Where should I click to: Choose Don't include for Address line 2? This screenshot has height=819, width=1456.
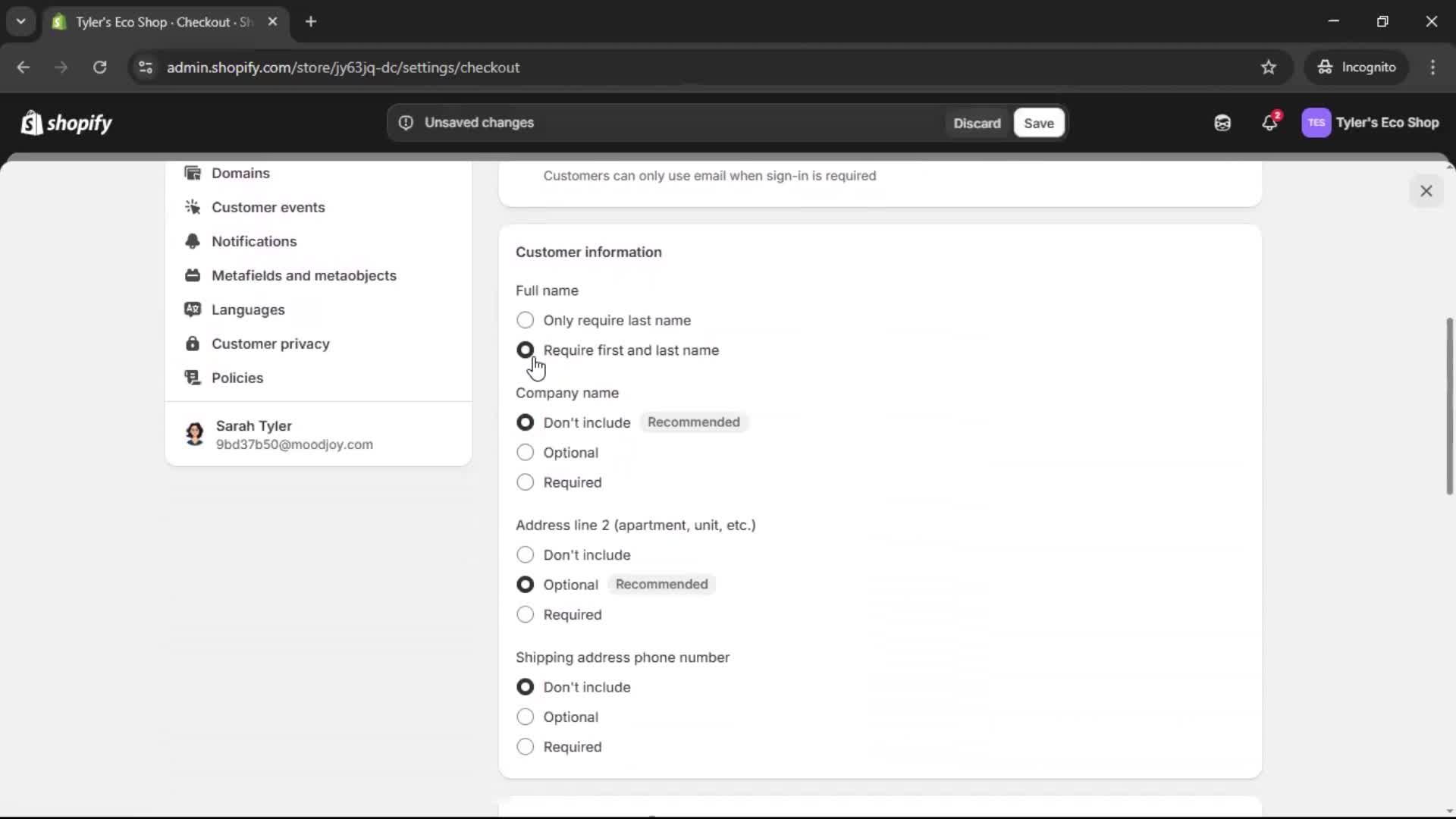click(x=526, y=554)
